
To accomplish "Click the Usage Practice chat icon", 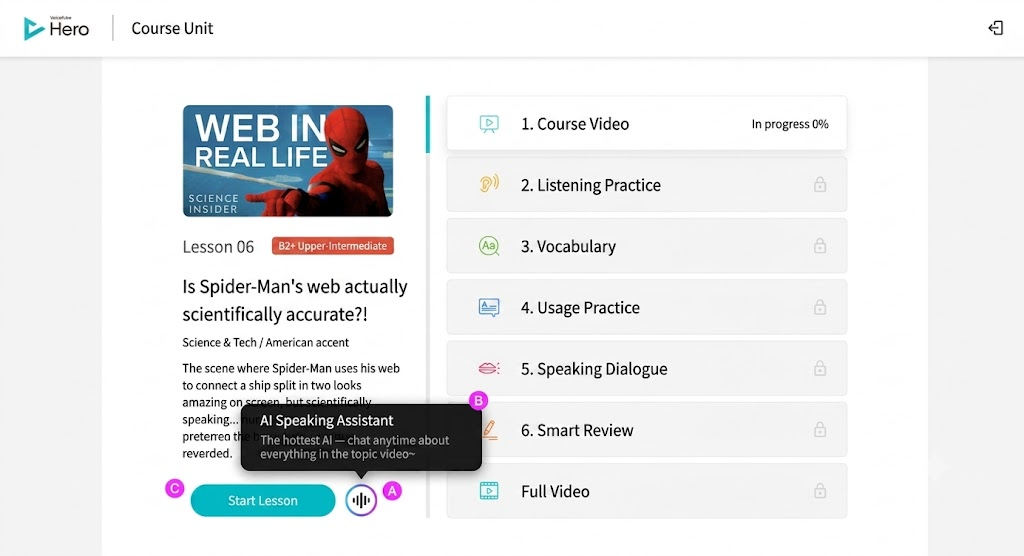I will (x=488, y=307).
